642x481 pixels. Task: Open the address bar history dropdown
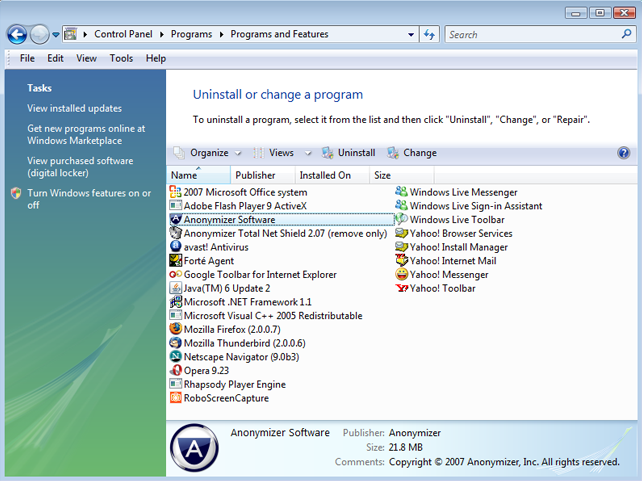[410, 35]
